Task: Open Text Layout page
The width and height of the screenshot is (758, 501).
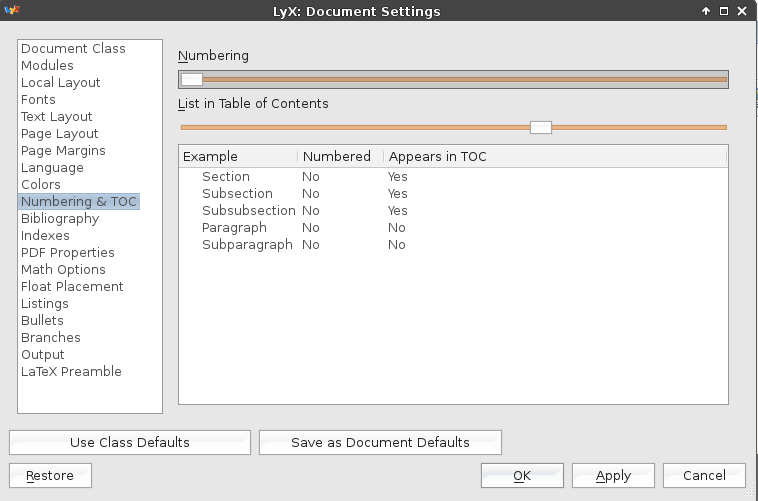Action: tap(57, 117)
